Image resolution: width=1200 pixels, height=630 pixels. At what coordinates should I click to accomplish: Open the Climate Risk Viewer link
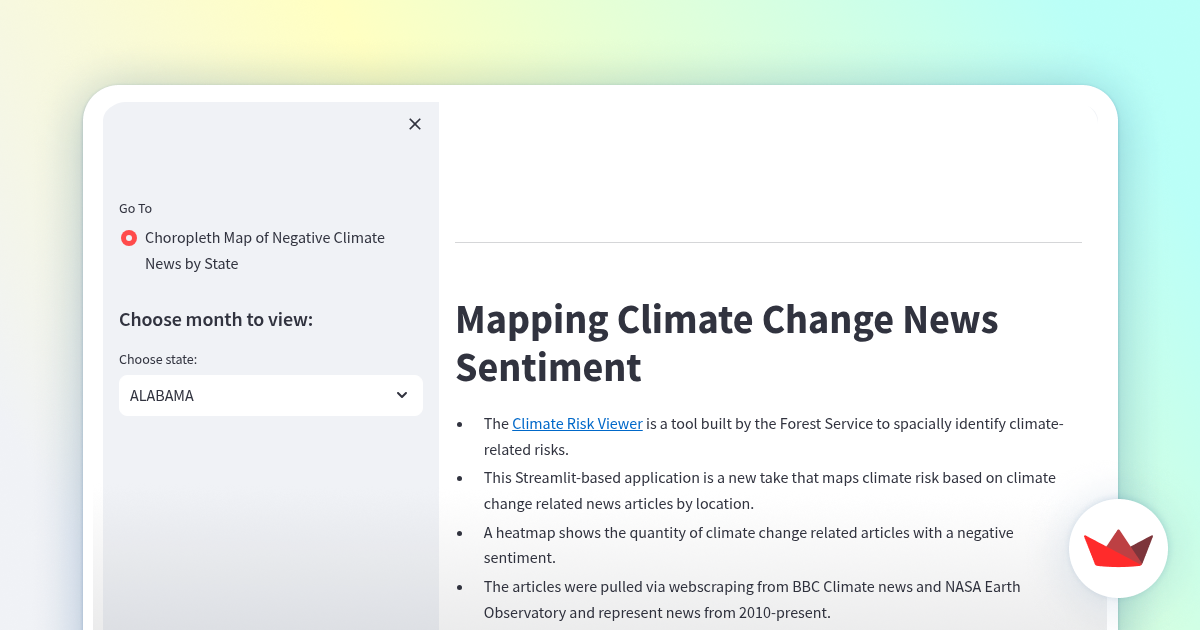[x=577, y=424]
